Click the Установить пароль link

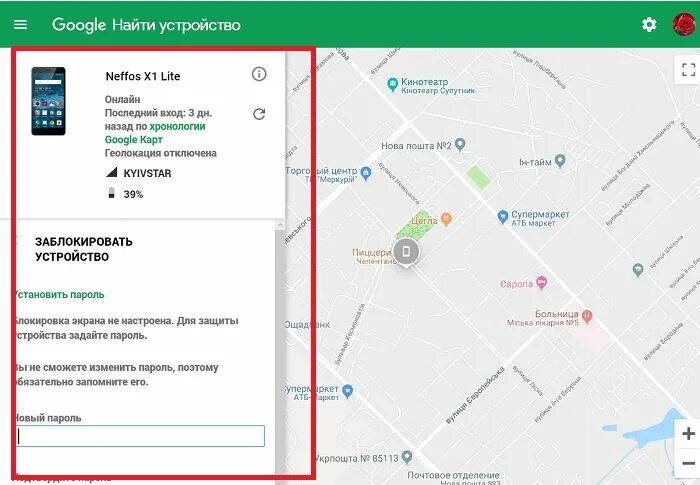tap(58, 295)
